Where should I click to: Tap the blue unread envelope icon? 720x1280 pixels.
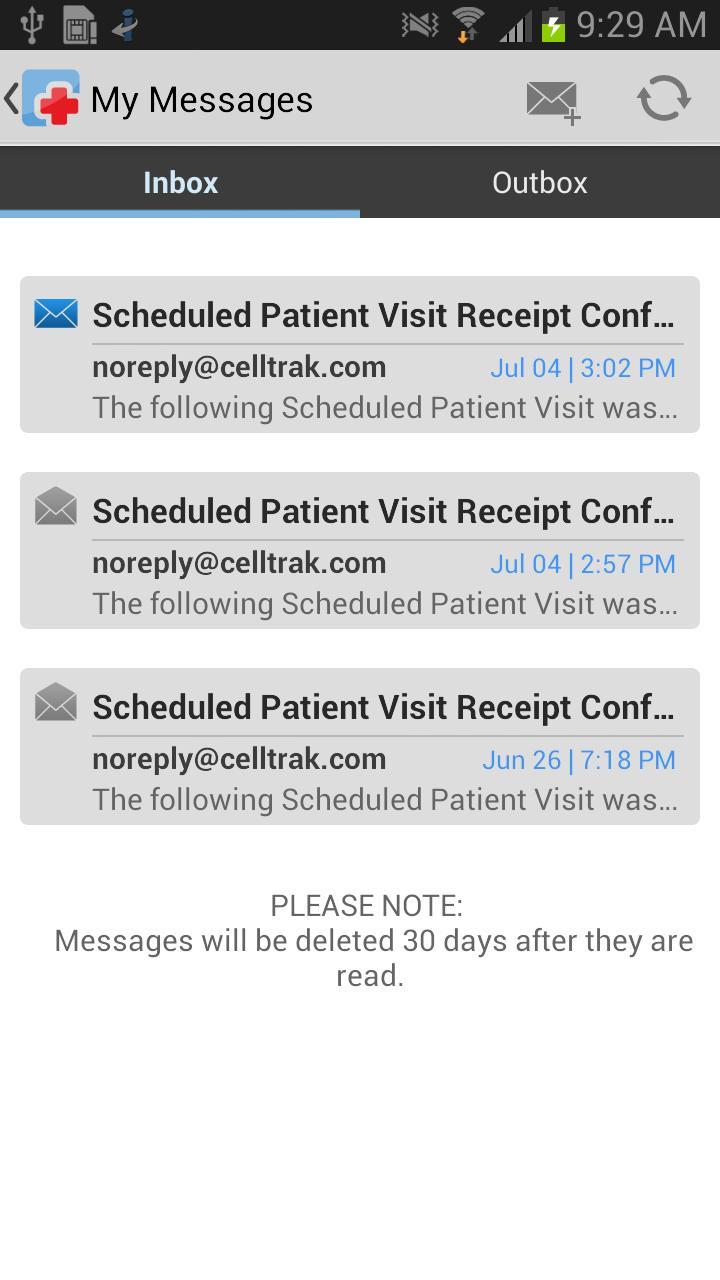tap(56, 314)
